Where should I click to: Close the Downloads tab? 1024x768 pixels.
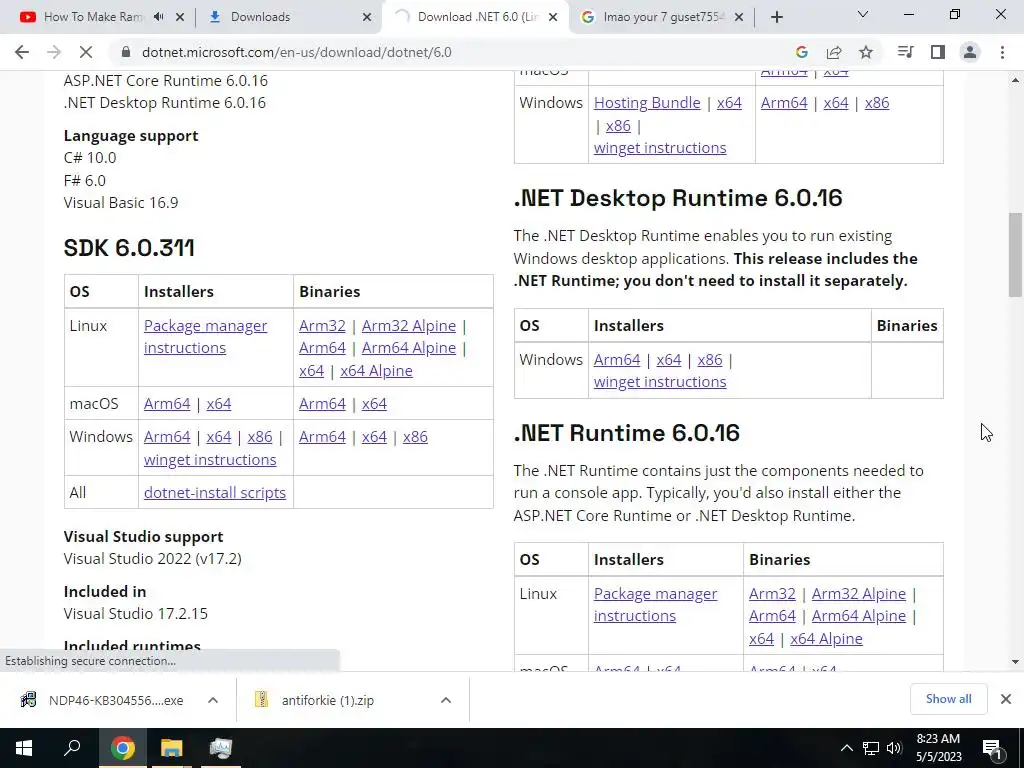coord(367,17)
